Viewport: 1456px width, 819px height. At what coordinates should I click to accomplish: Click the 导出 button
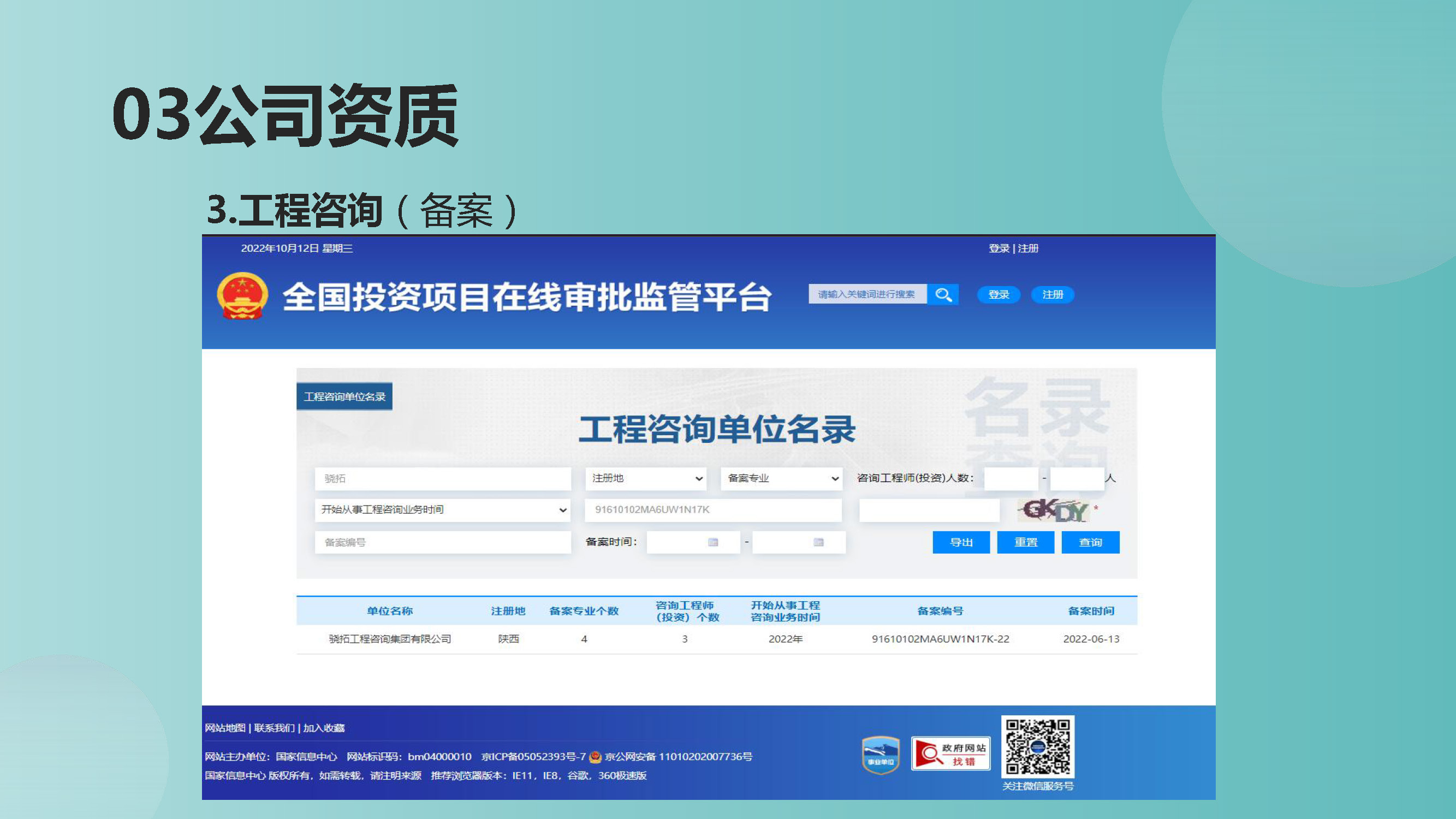pyautogui.click(x=961, y=542)
